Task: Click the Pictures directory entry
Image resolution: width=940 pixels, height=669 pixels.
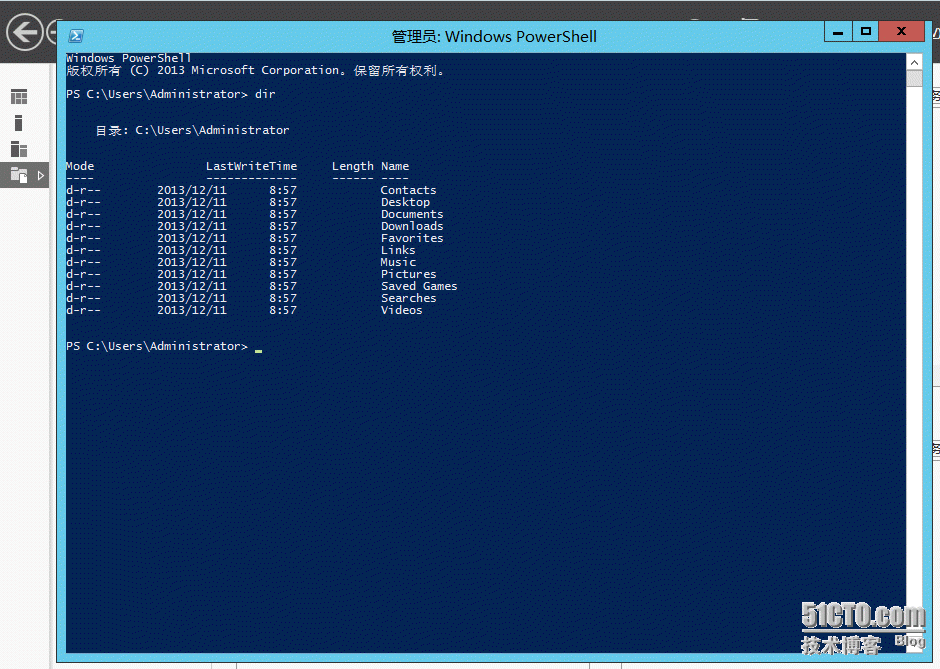Action: coord(408,274)
